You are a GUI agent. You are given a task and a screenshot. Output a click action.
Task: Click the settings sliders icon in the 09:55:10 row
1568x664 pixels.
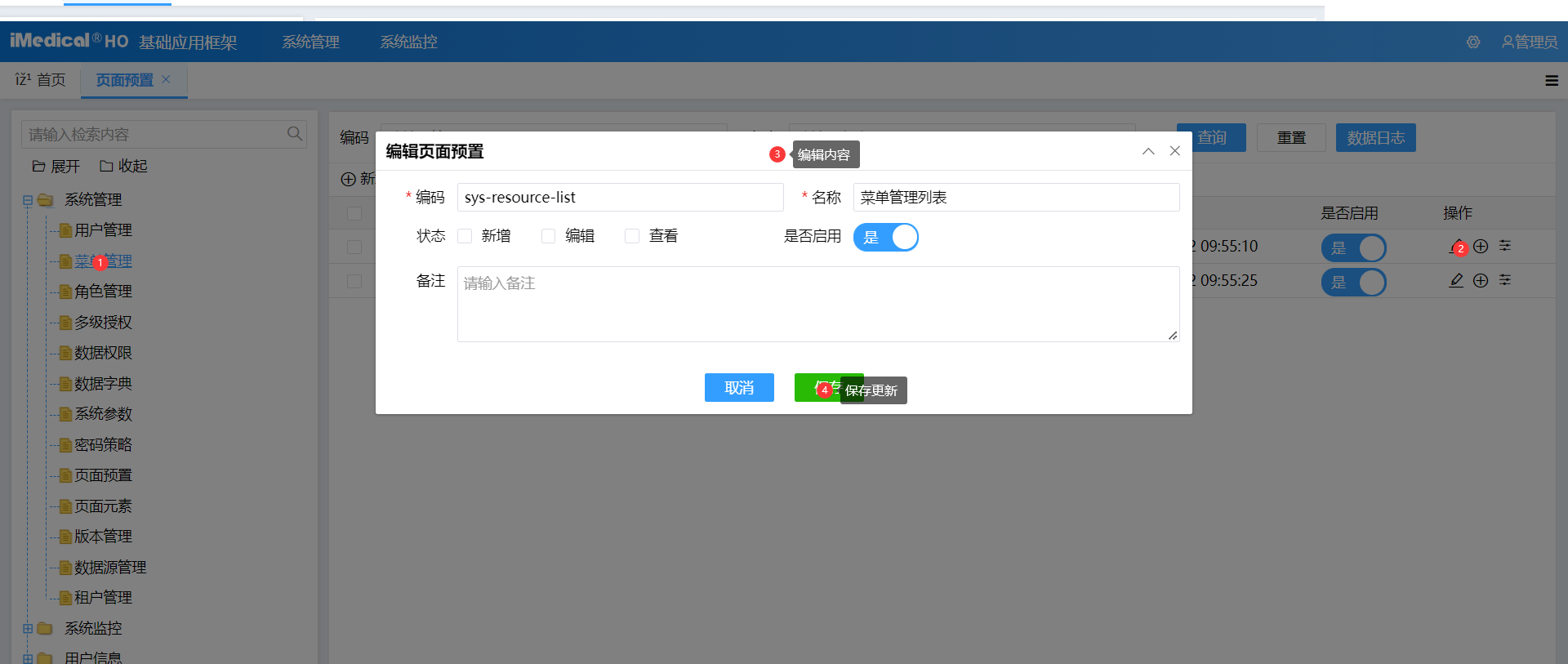pyautogui.click(x=1505, y=246)
